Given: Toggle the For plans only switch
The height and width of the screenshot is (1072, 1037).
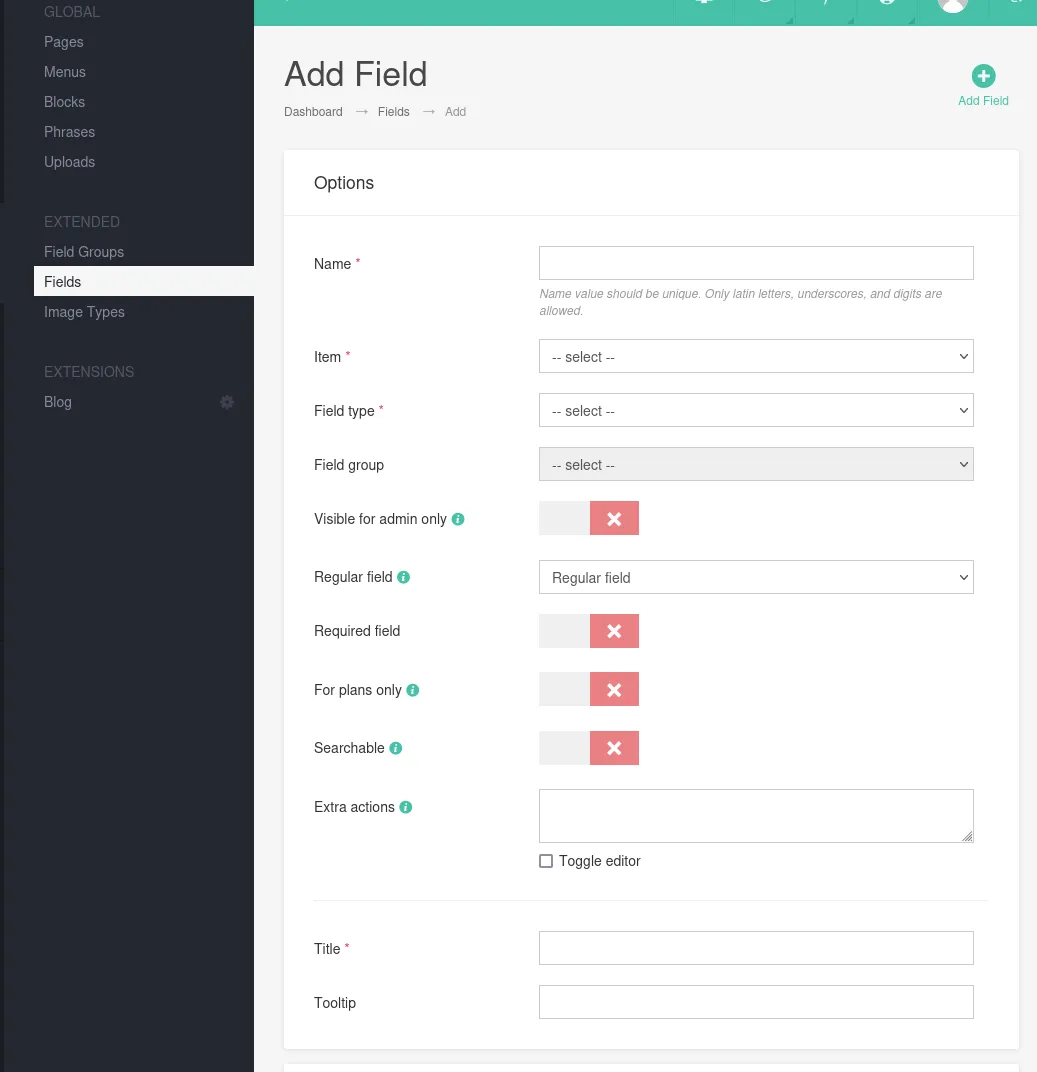Looking at the screenshot, I should [x=589, y=689].
